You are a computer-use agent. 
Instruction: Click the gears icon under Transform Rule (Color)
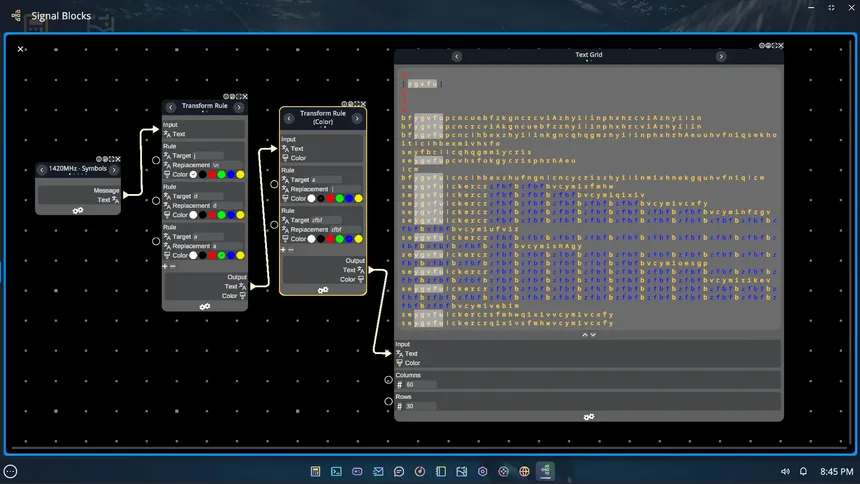click(x=322, y=290)
